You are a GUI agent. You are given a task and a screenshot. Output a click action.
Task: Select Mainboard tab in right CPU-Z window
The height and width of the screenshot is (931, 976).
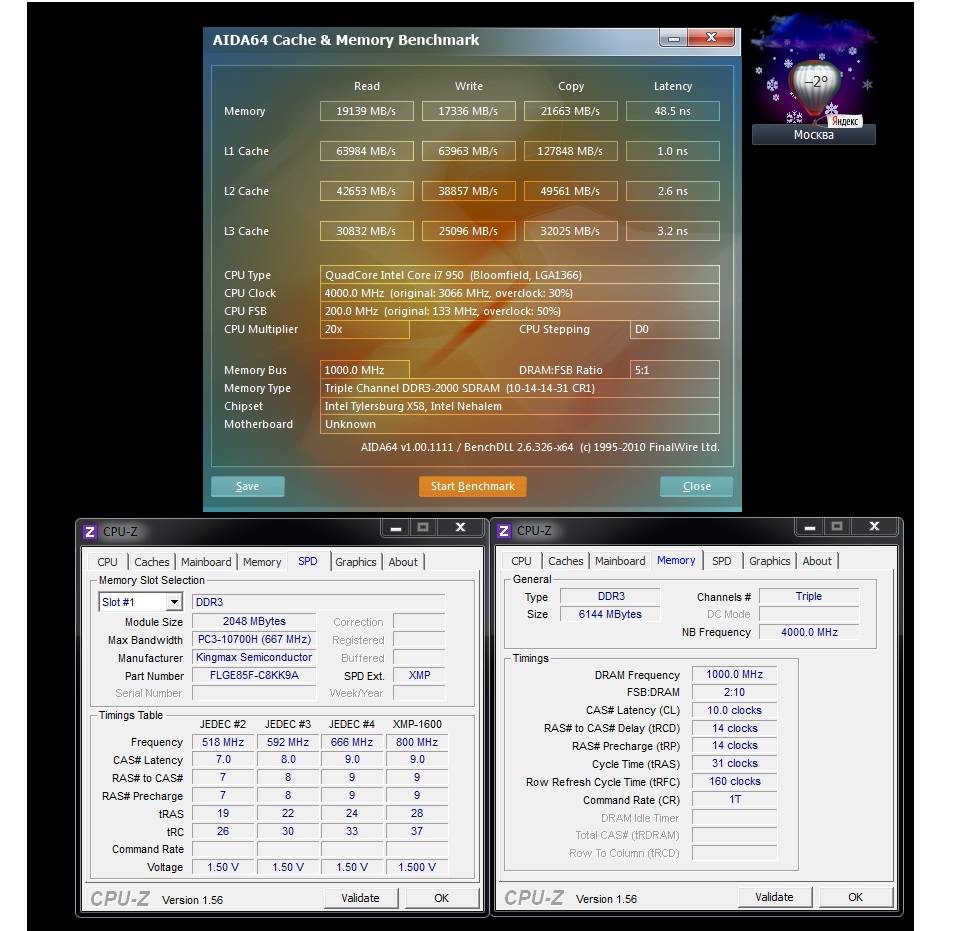click(620, 561)
